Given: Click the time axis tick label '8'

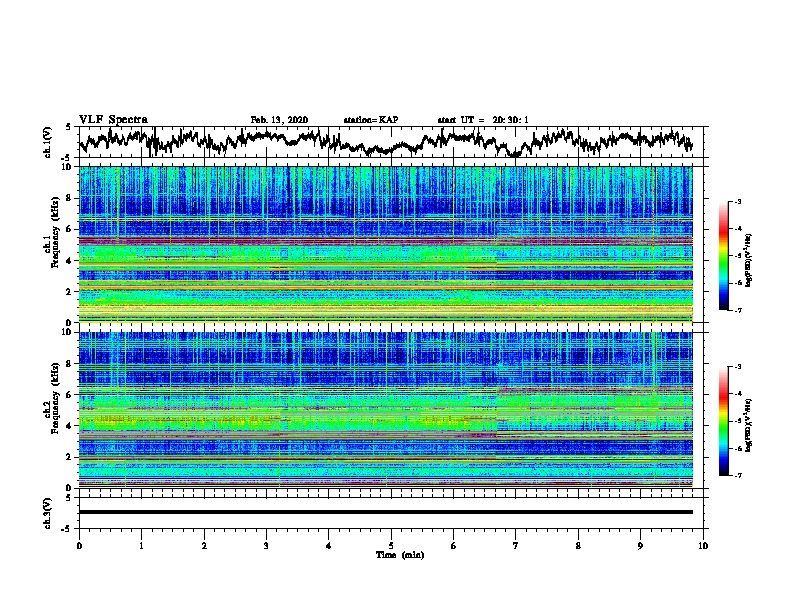Looking at the screenshot, I should pos(578,546).
